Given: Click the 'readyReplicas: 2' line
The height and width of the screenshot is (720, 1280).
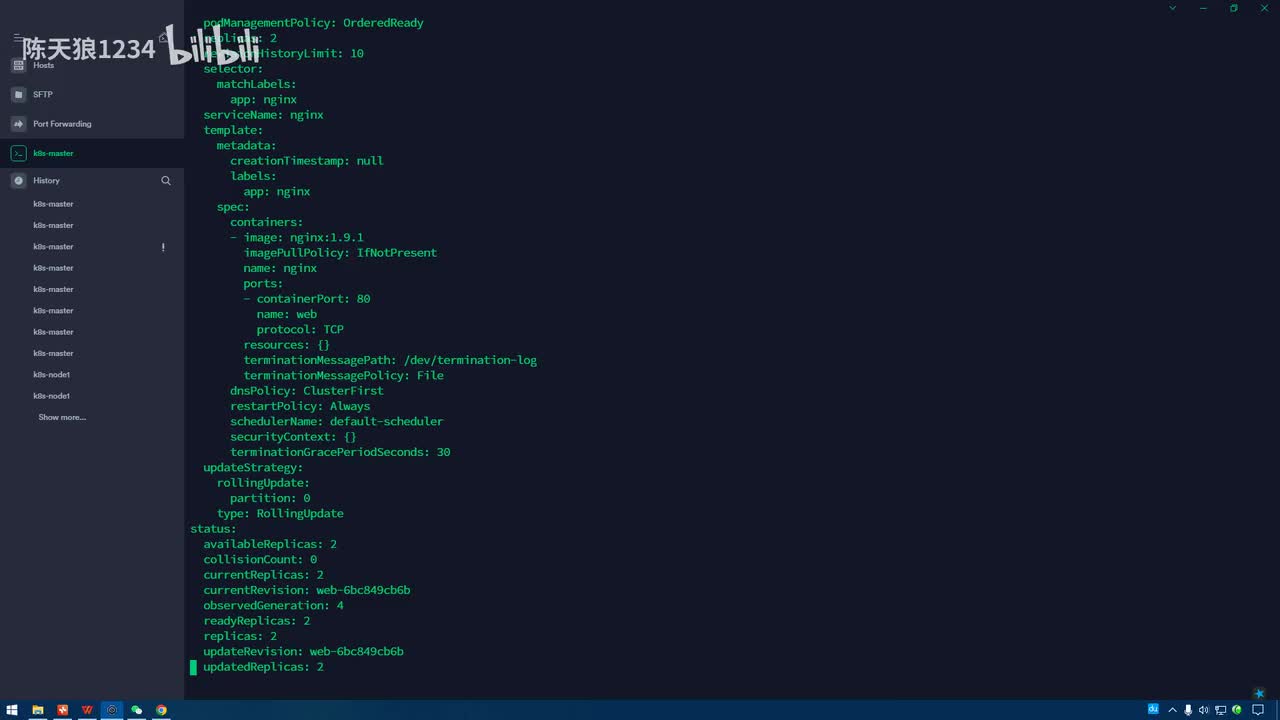Looking at the screenshot, I should click(x=257, y=621).
